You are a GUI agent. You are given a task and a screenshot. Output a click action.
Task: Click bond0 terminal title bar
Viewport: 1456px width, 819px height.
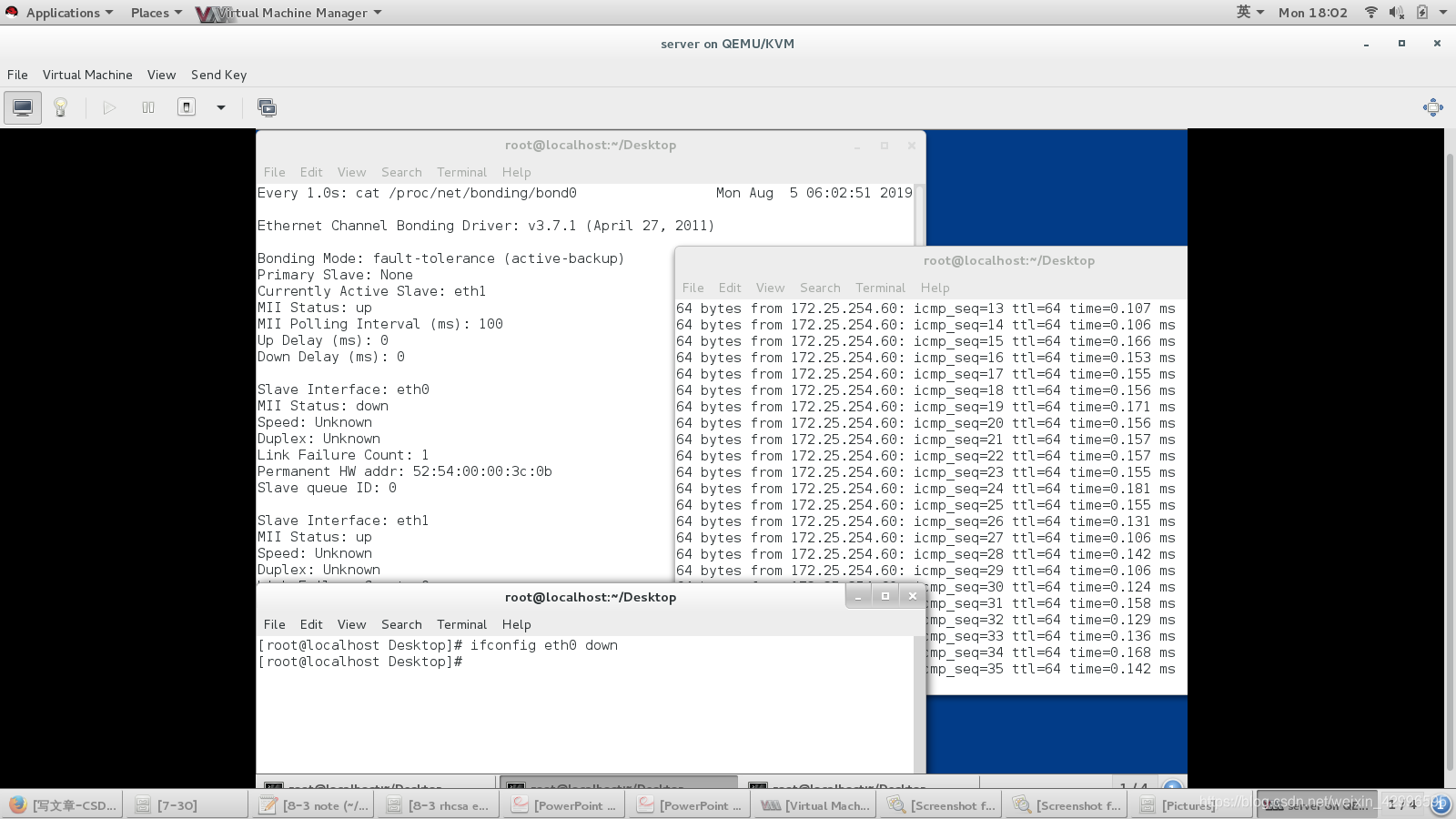[591, 145]
